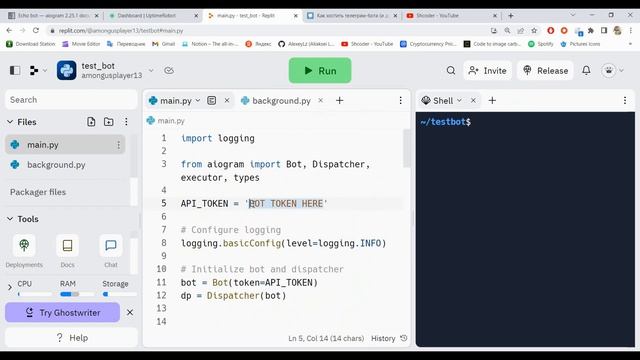Dismiss the Try Ghostwriter banner
Screen dimensions: 640x360
[x=130, y=313]
